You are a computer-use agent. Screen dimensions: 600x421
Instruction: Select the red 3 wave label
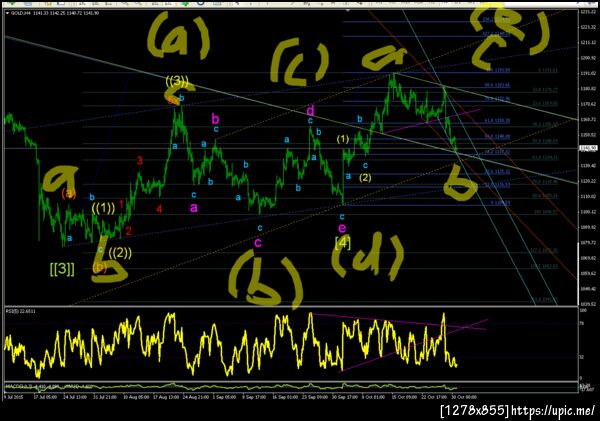[x=140, y=160]
